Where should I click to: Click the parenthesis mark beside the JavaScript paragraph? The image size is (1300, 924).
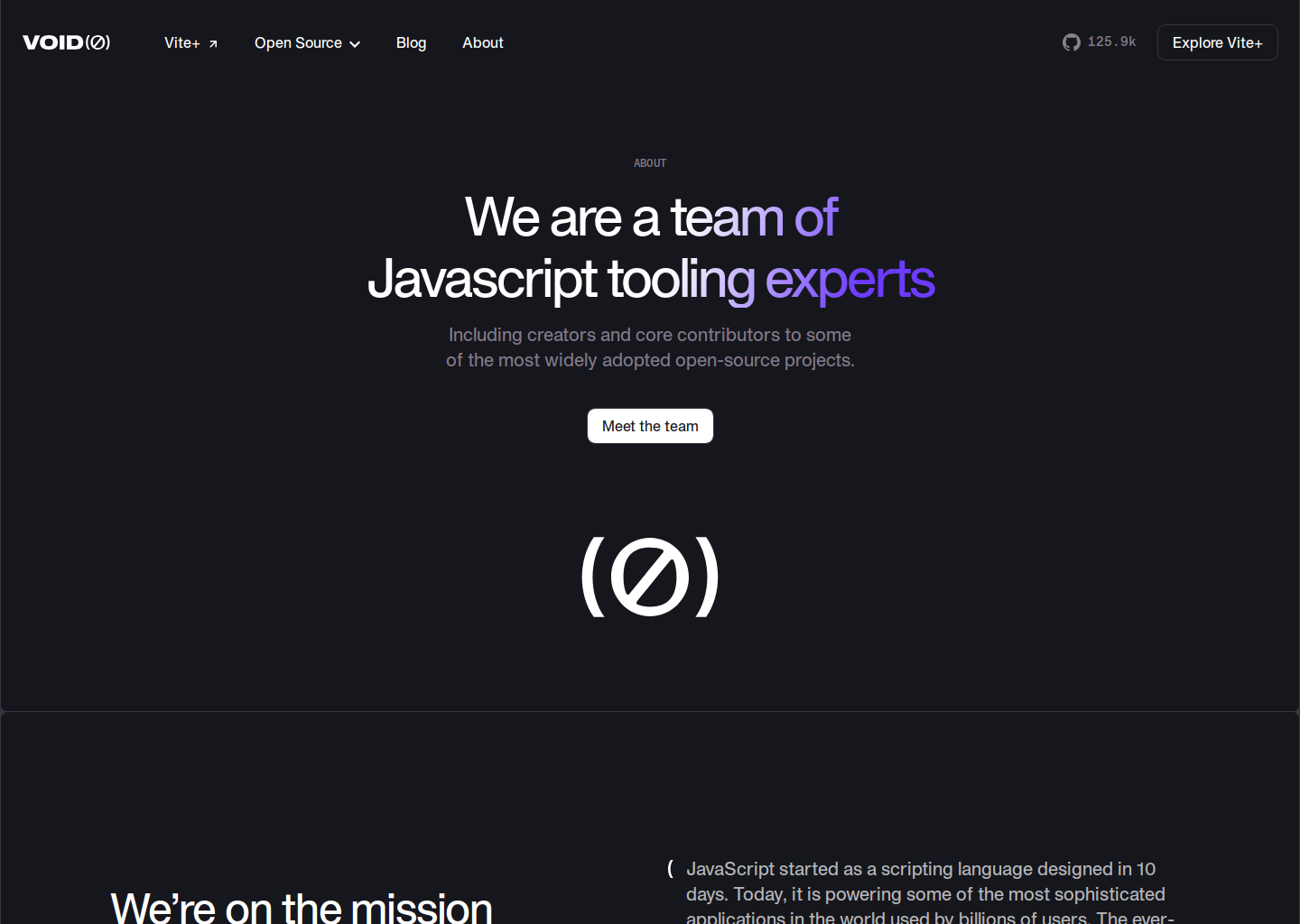tap(670, 869)
